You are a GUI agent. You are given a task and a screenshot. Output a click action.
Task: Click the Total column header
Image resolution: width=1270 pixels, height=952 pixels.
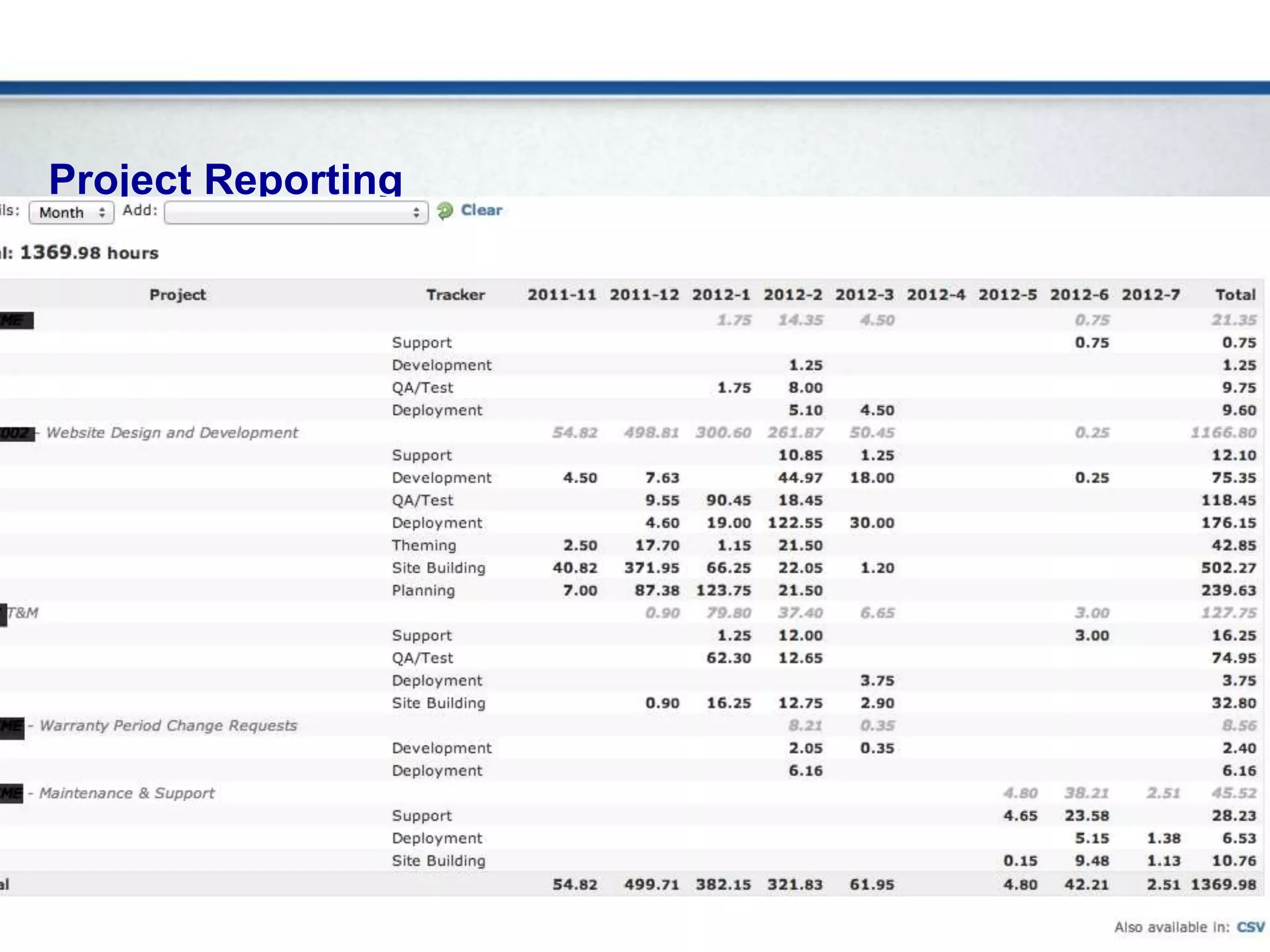click(x=1235, y=294)
